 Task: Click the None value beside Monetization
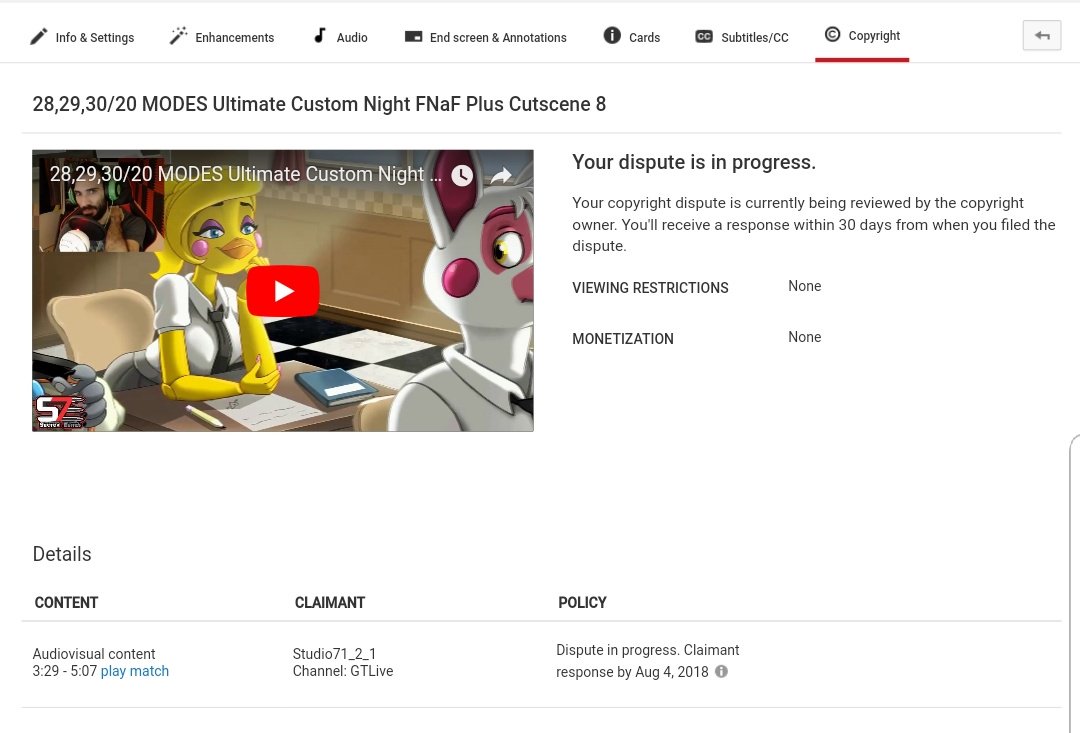(x=804, y=337)
